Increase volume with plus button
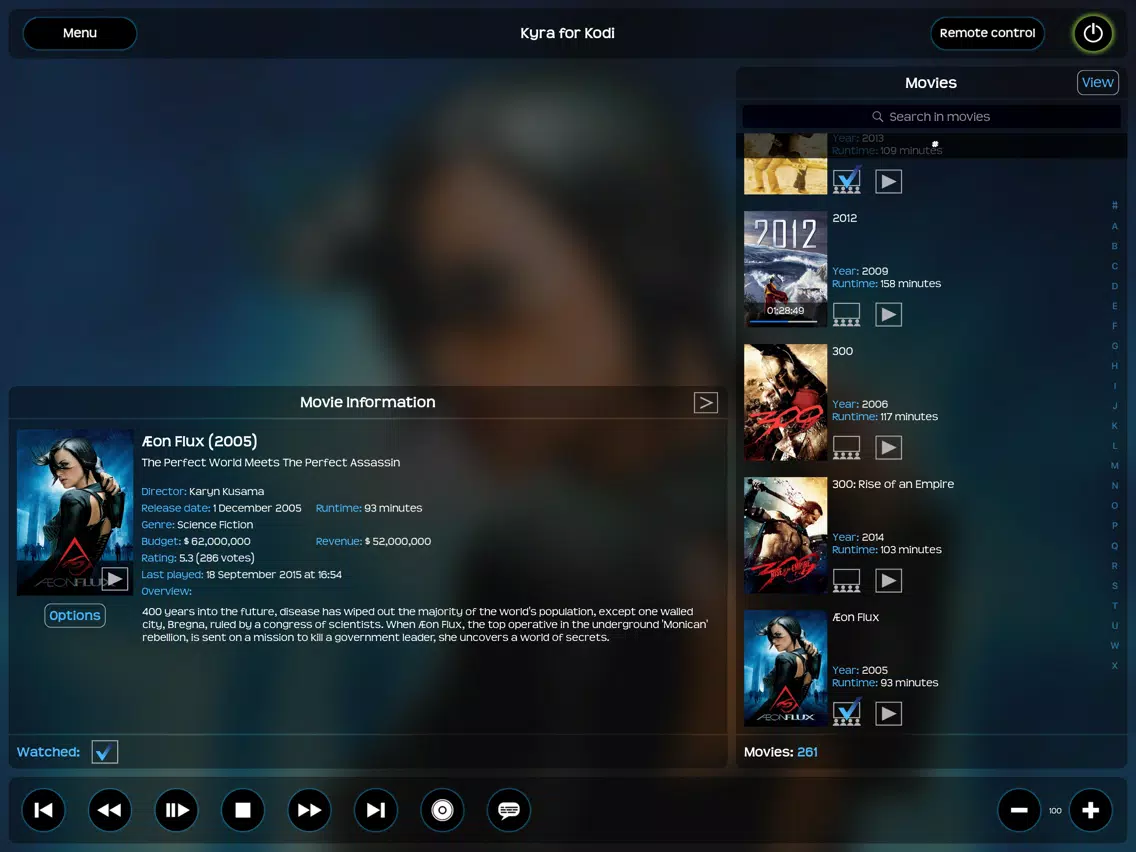The image size is (1136, 852). tap(1090, 810)
